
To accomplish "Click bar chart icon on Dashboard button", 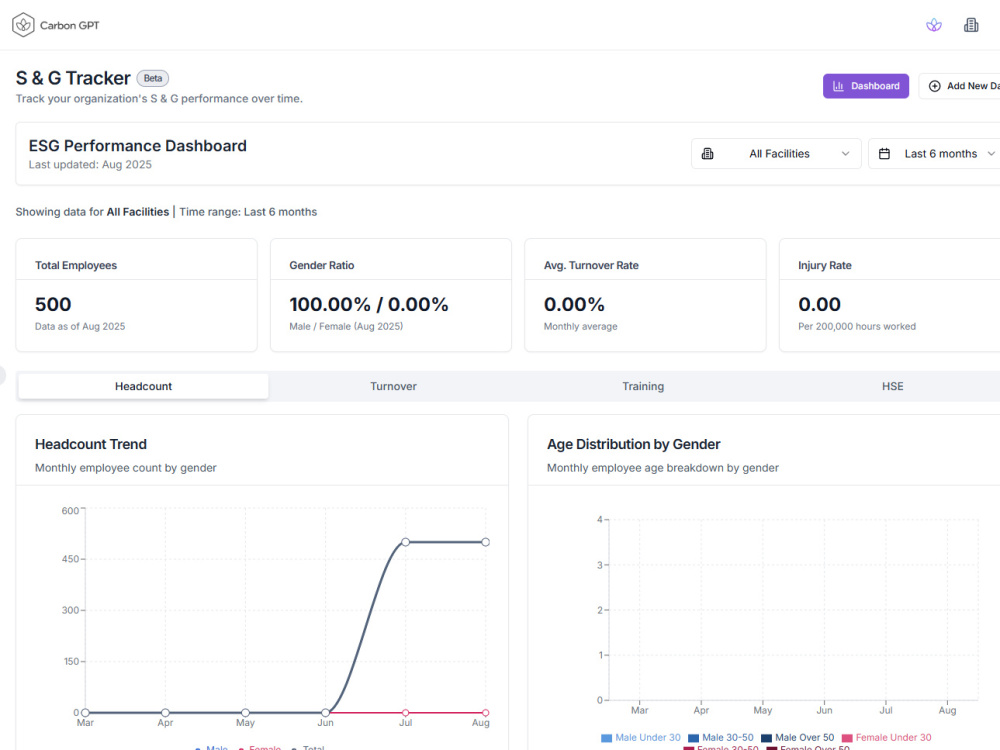I will click(x=838, y=86).
